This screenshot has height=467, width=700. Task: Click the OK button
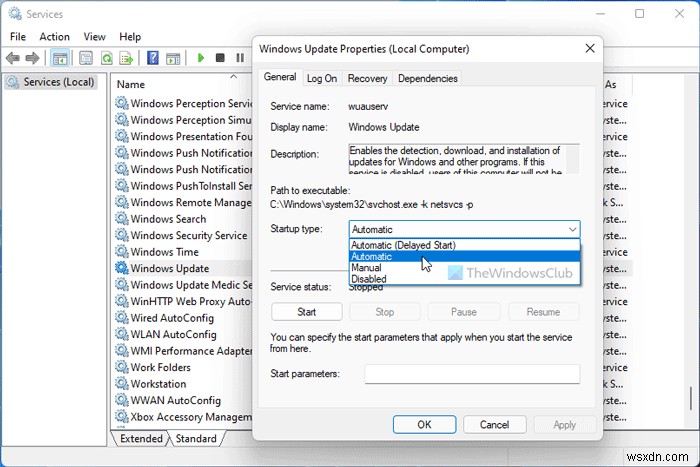[x=424, y=424]
